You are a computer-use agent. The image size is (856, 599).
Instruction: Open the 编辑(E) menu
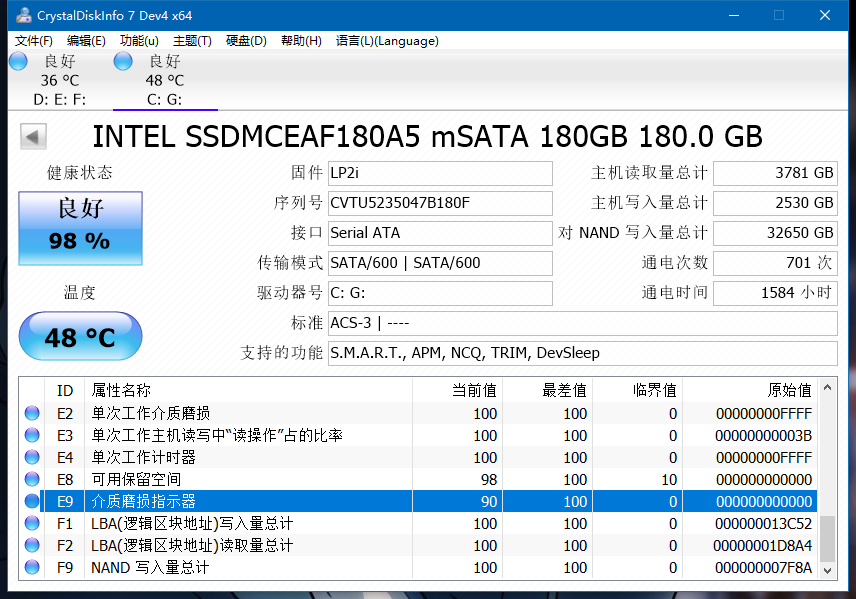pos(86,41)
